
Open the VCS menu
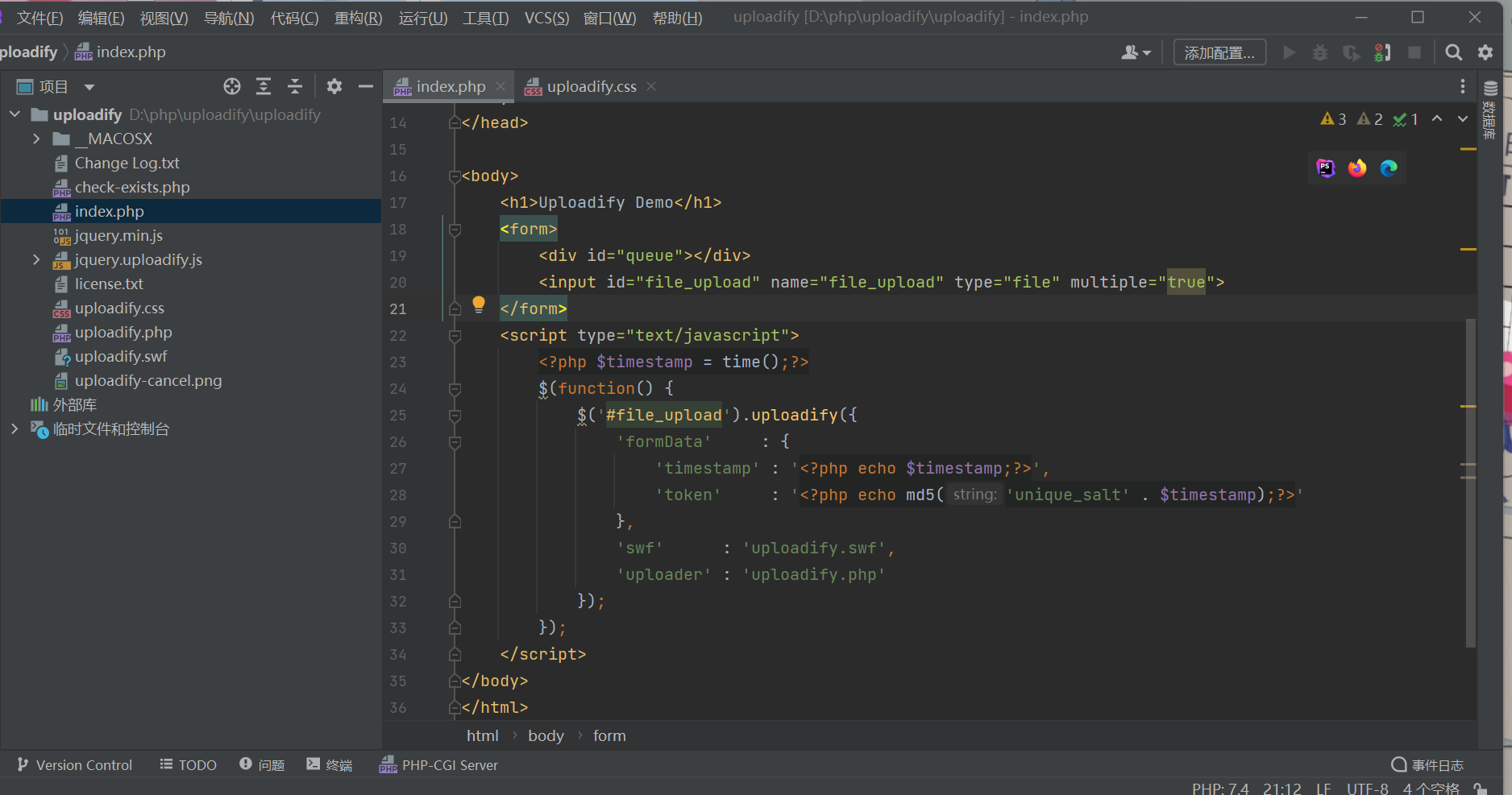[546, 18]
